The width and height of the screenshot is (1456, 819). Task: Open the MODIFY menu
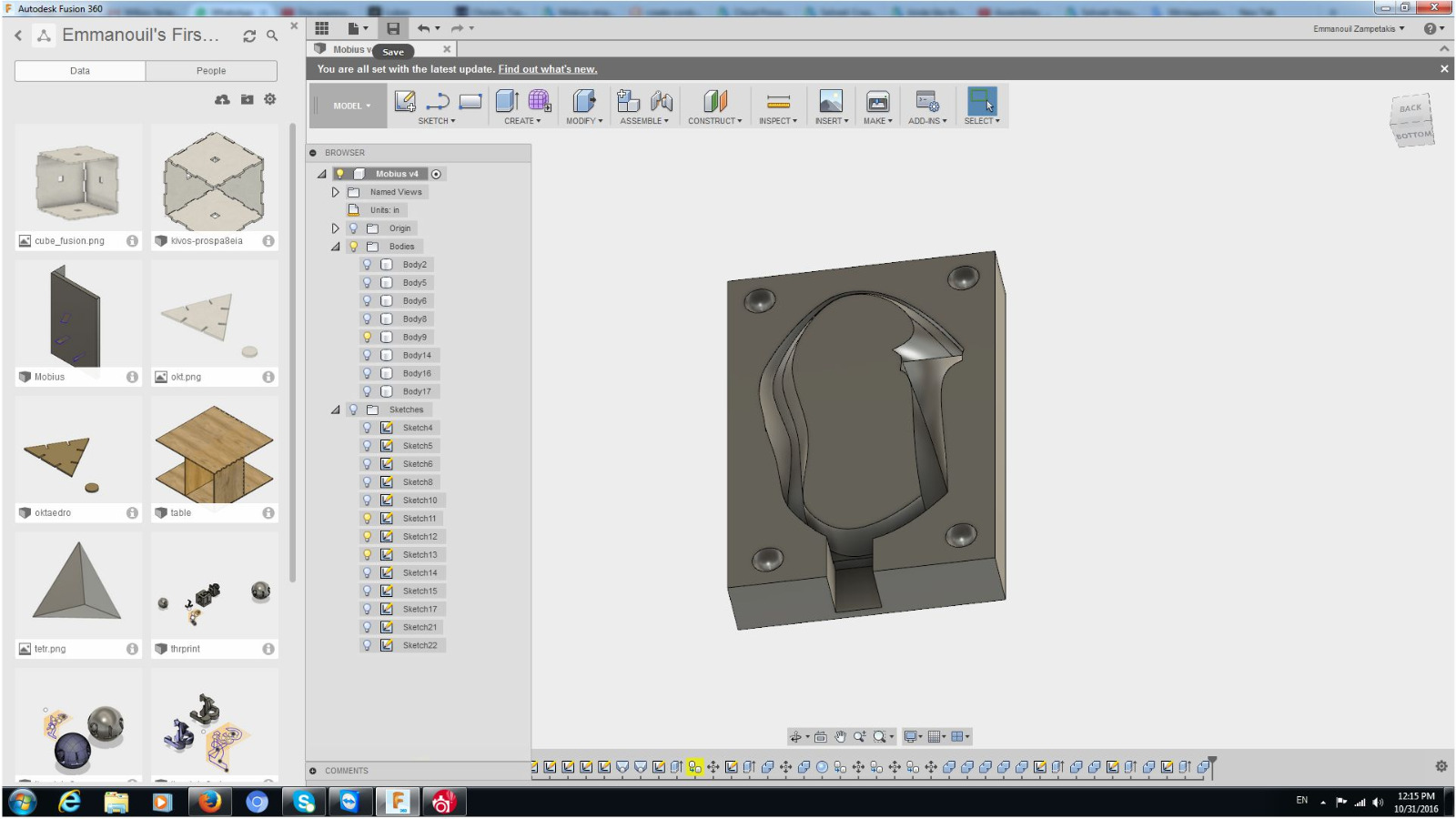tap(584, 121)
